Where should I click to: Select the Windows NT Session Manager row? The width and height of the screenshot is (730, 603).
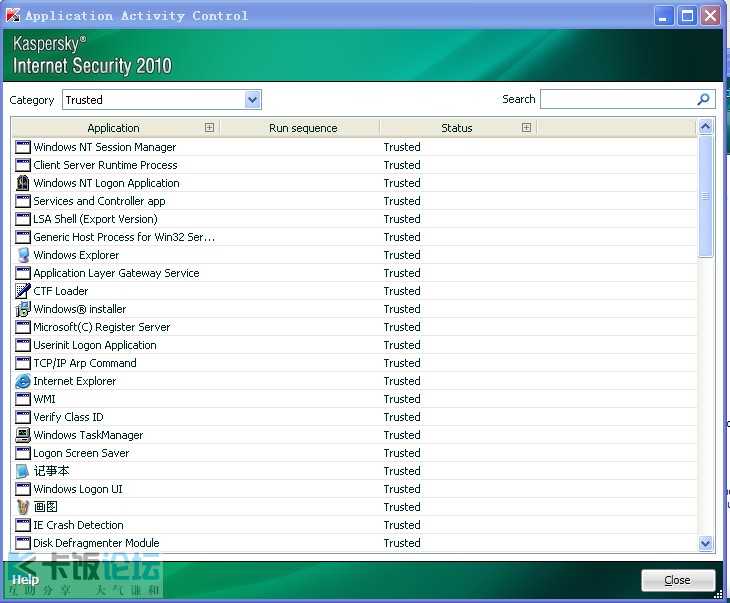tap(354, 147)
